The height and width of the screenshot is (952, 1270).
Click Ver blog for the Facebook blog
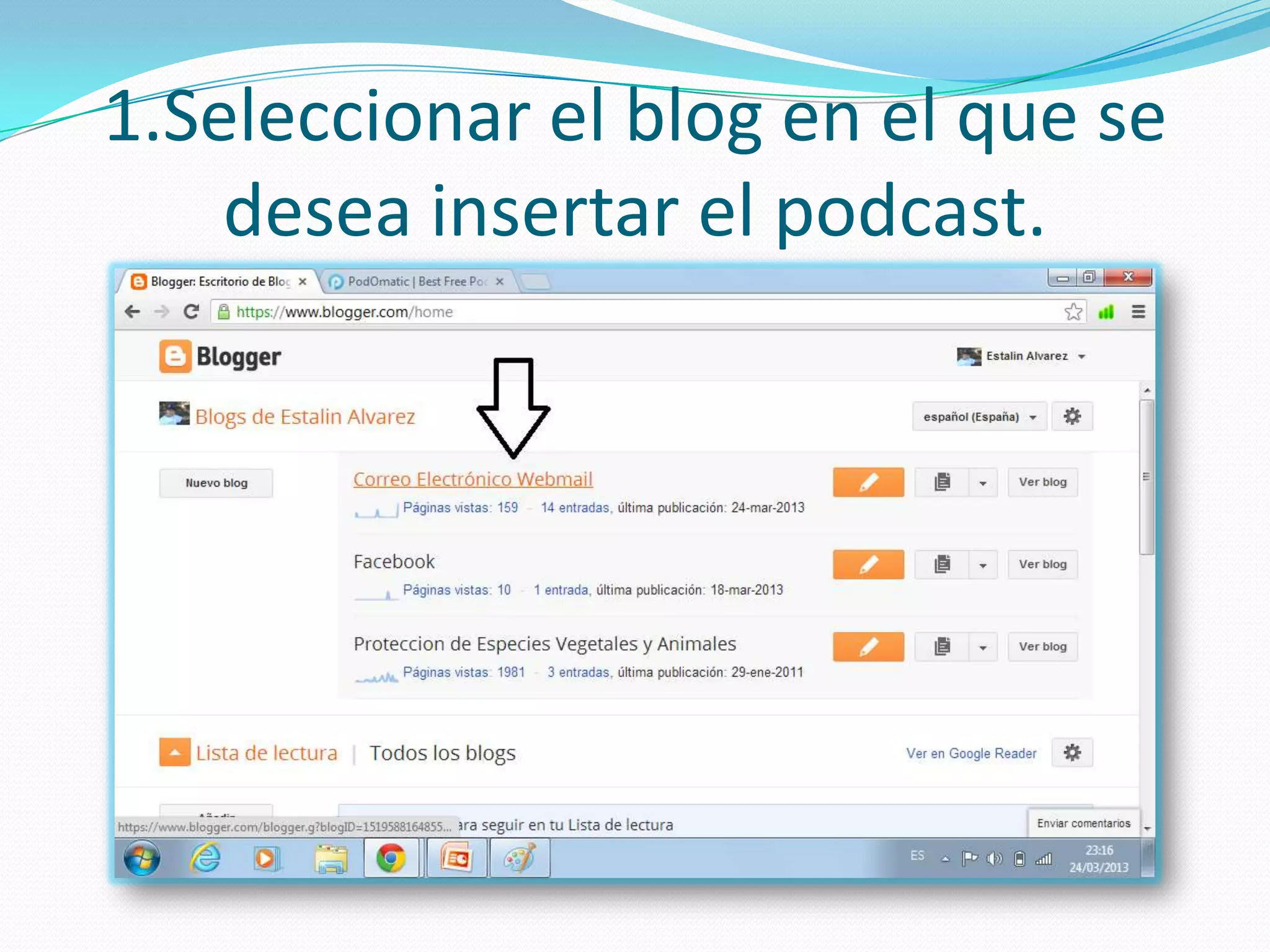[x=1042, y=565]
